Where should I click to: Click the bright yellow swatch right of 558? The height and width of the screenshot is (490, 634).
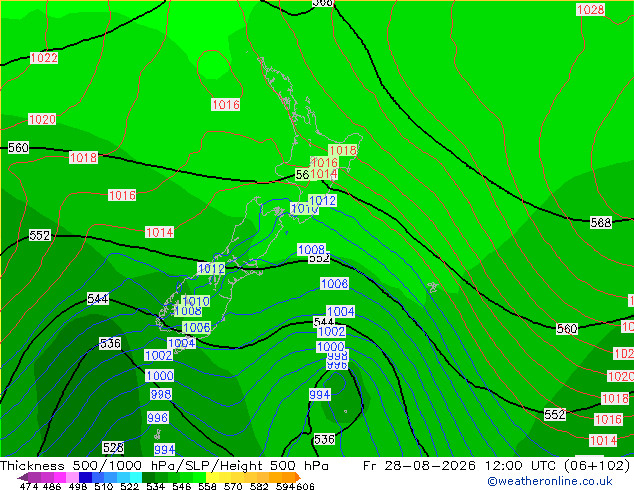(x=212, y=477)
